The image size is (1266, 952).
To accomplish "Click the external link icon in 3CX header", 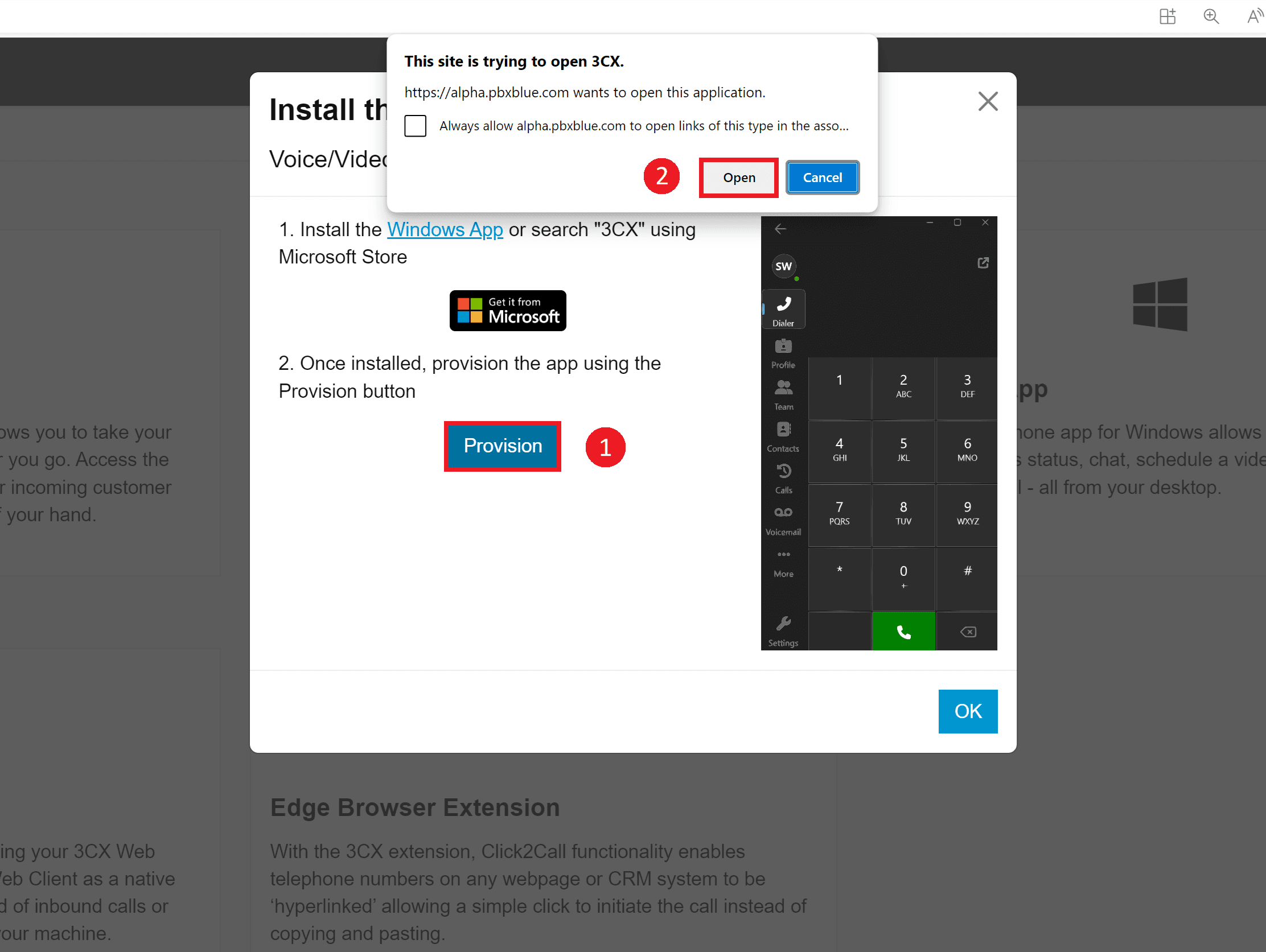I will (x=982, y=264).
